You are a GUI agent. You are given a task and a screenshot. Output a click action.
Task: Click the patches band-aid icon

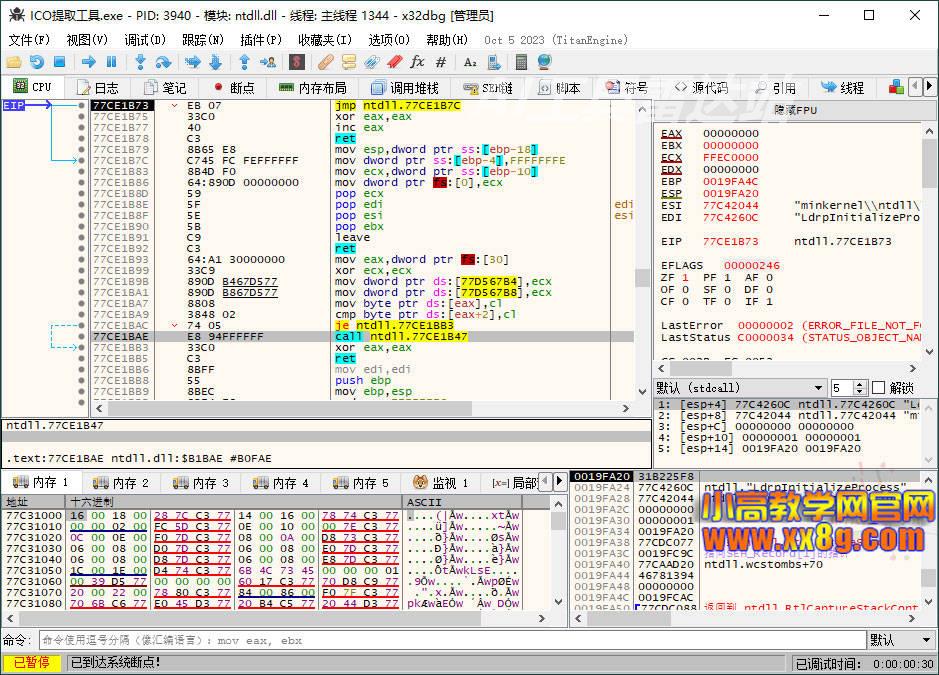pos(326,62)
